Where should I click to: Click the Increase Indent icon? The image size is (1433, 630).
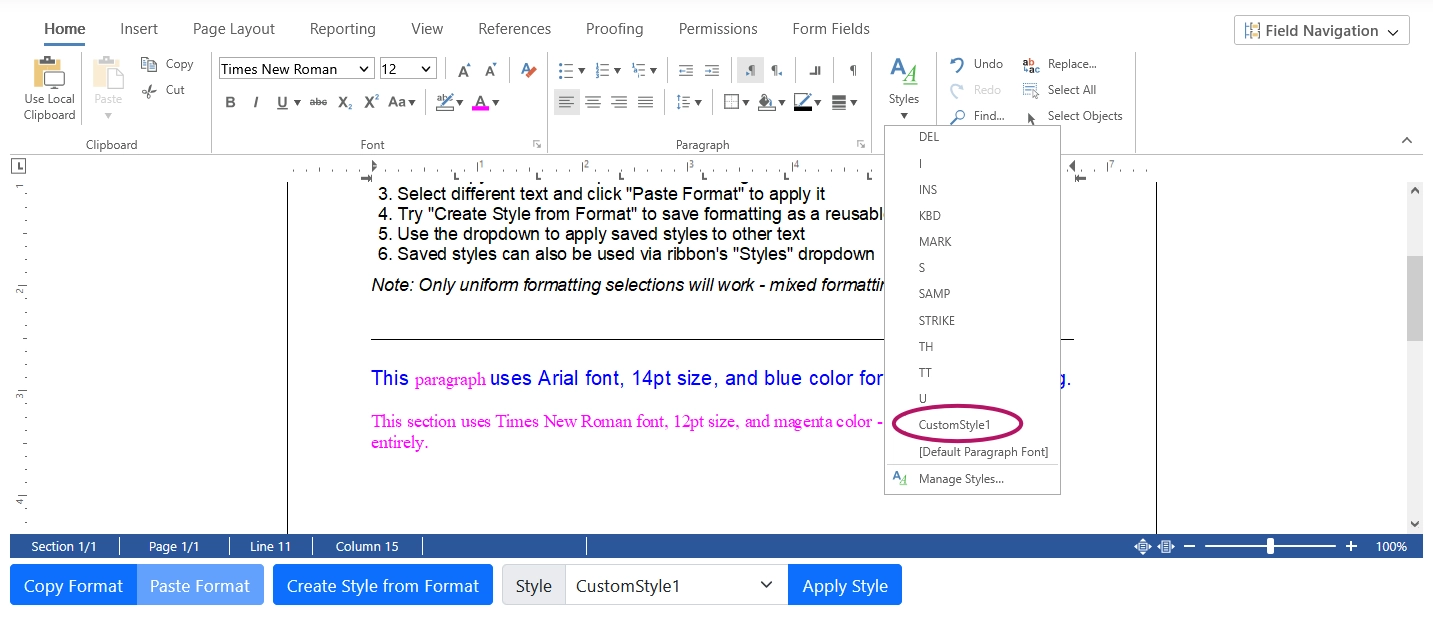click(x=711, y=70)
